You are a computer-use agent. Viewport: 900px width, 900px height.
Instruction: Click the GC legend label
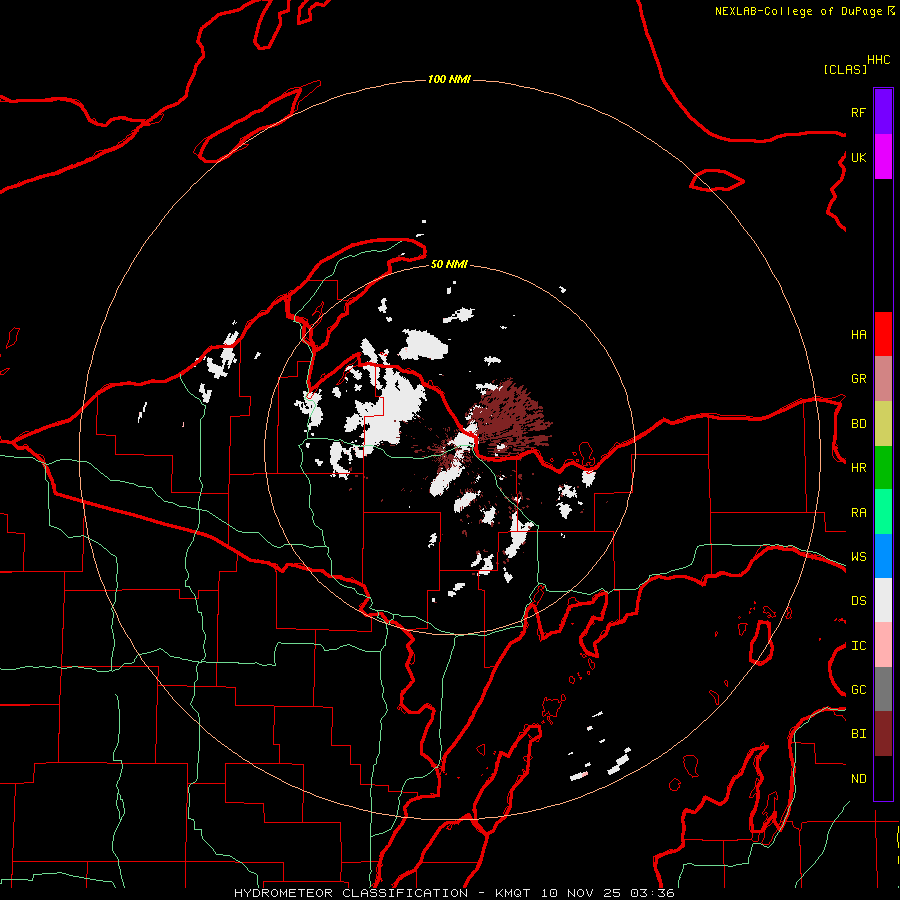click(x=858, y=690)
